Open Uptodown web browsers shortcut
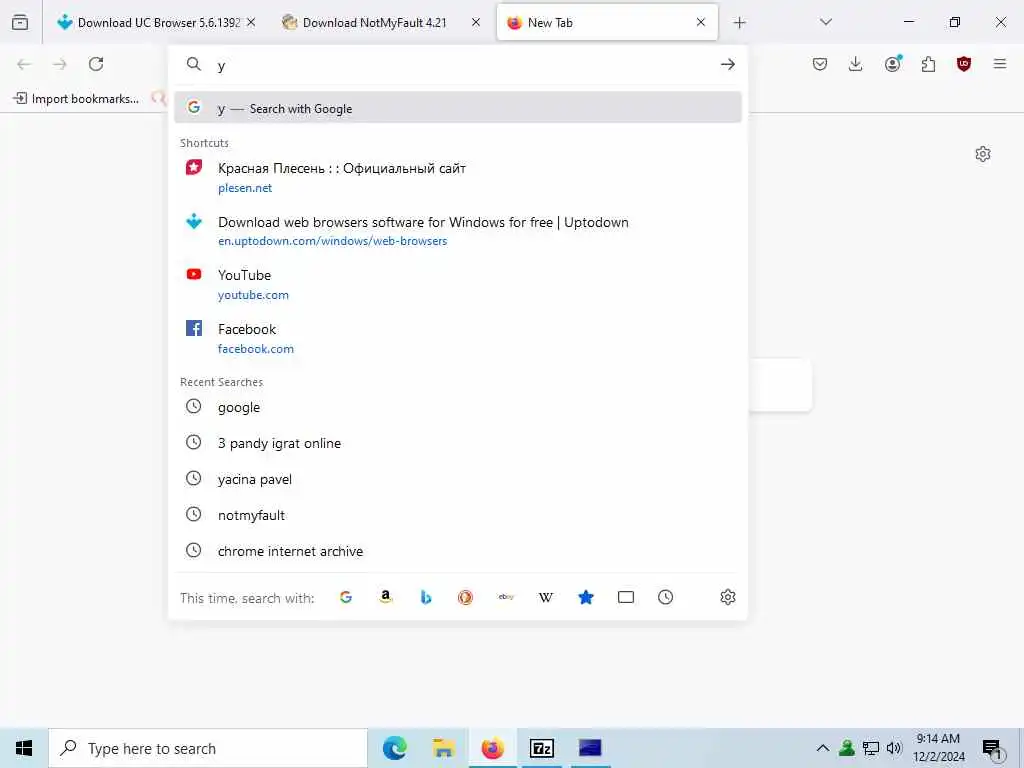Screen dimensions: 1024x768 pos(458,231)
